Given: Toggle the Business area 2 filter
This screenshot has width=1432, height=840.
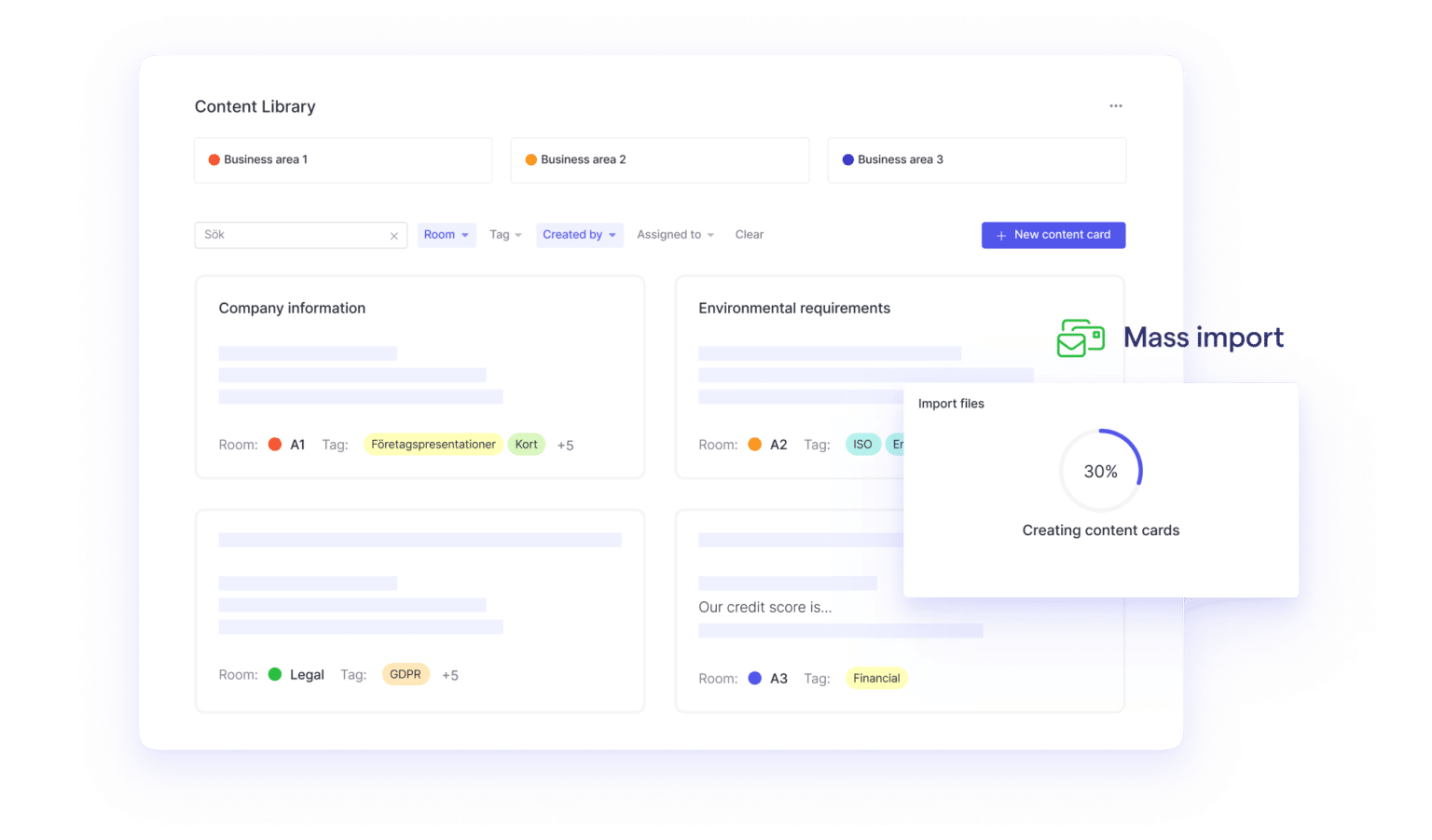Looking at the screenshot, I should click(659, 159).
